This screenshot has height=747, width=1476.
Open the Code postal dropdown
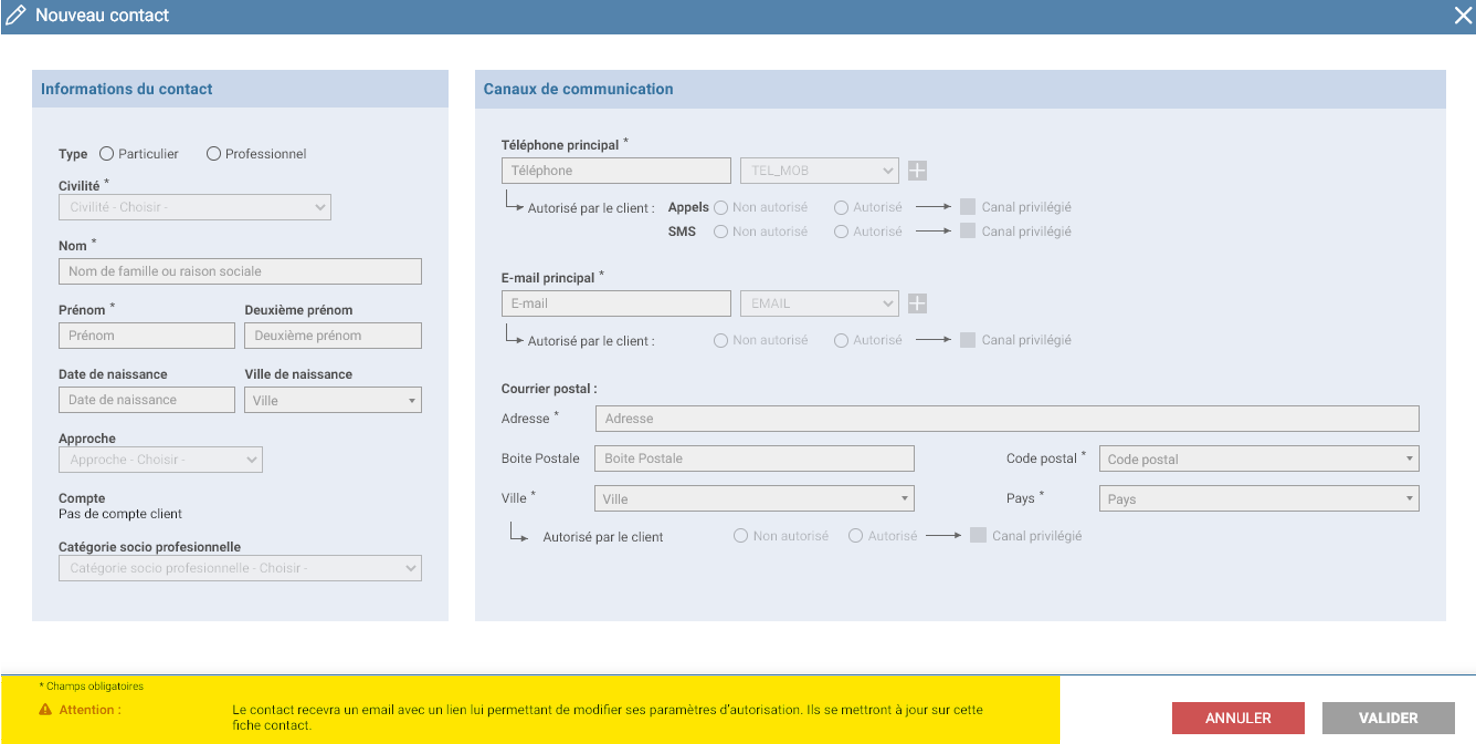[x=1259, y=459]
